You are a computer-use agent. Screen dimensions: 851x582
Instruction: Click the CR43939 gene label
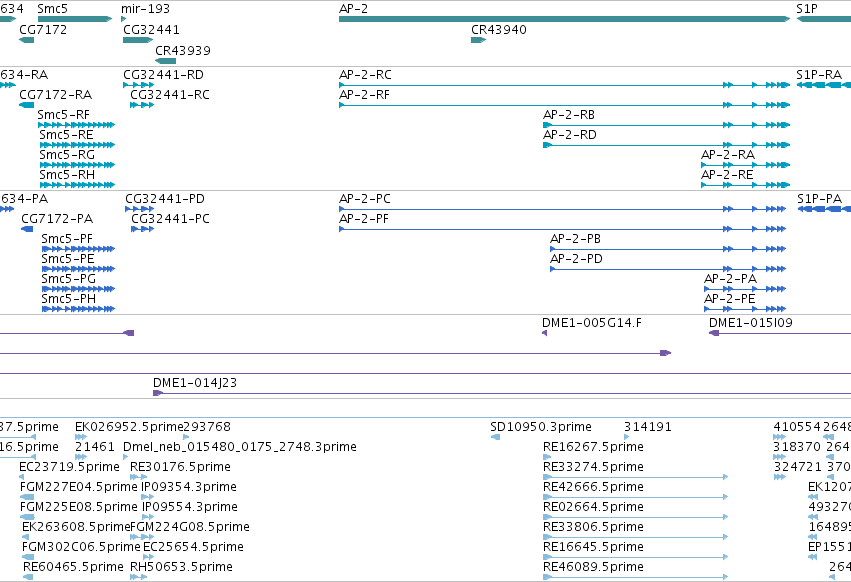coord(183,50)
